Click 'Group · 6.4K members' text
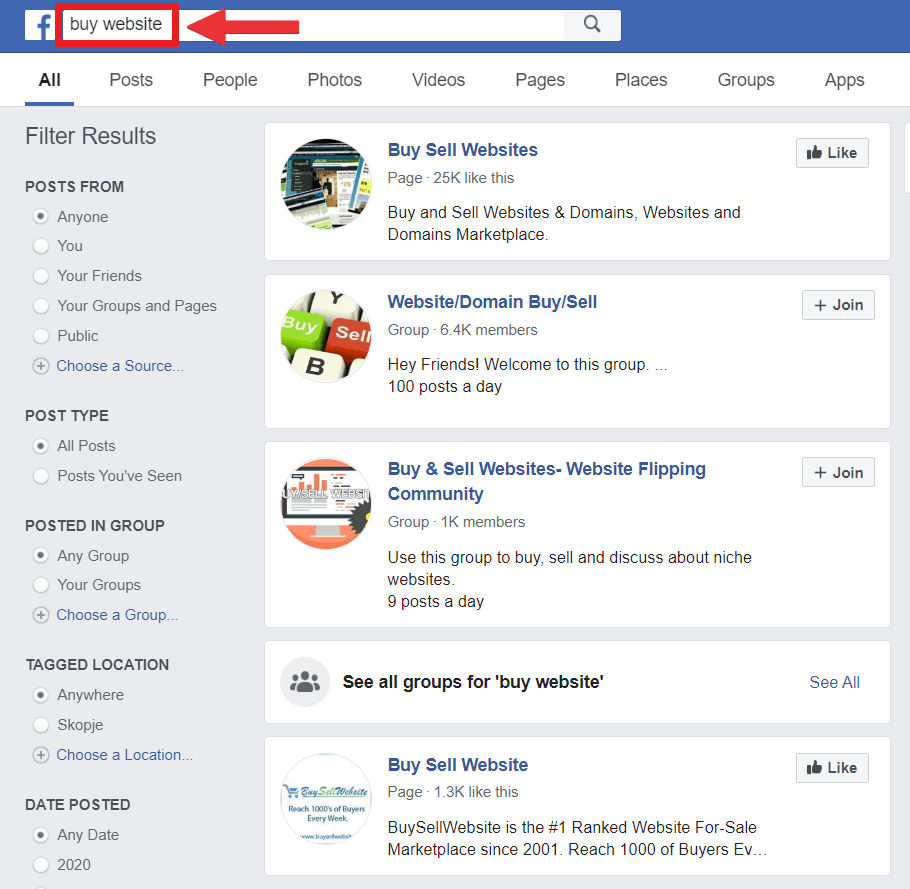This screenshot has width=910, height=889. (463, 330)
